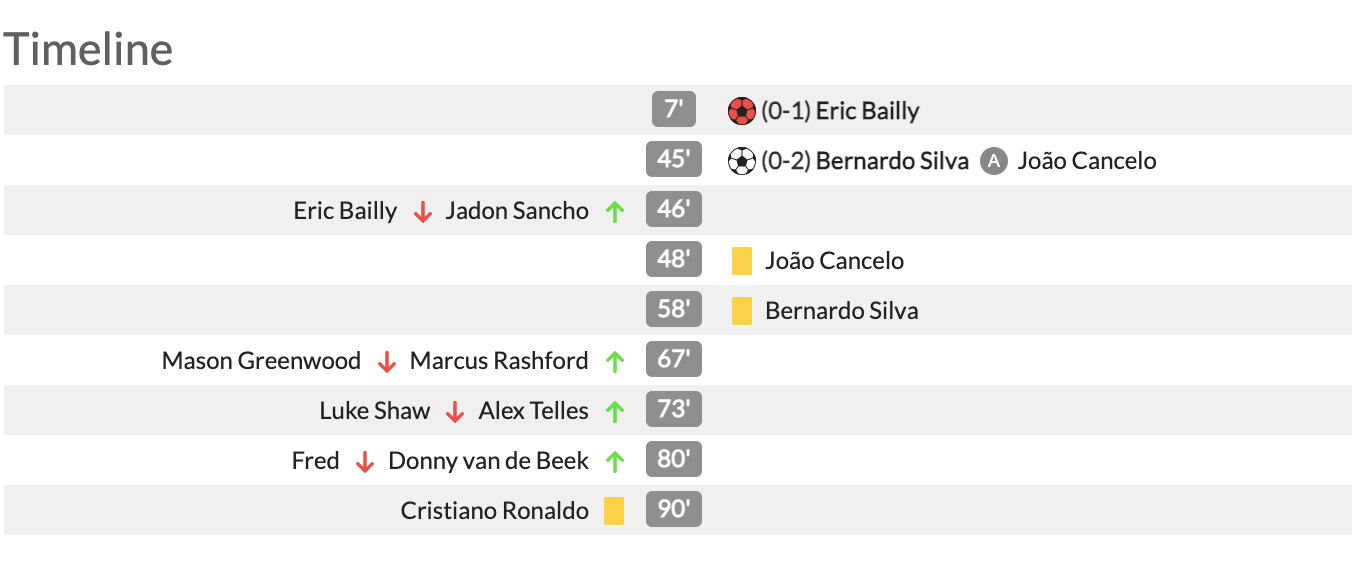
Task: Click green arrow next to Alex Telles
Action: (x=615, y=412)
